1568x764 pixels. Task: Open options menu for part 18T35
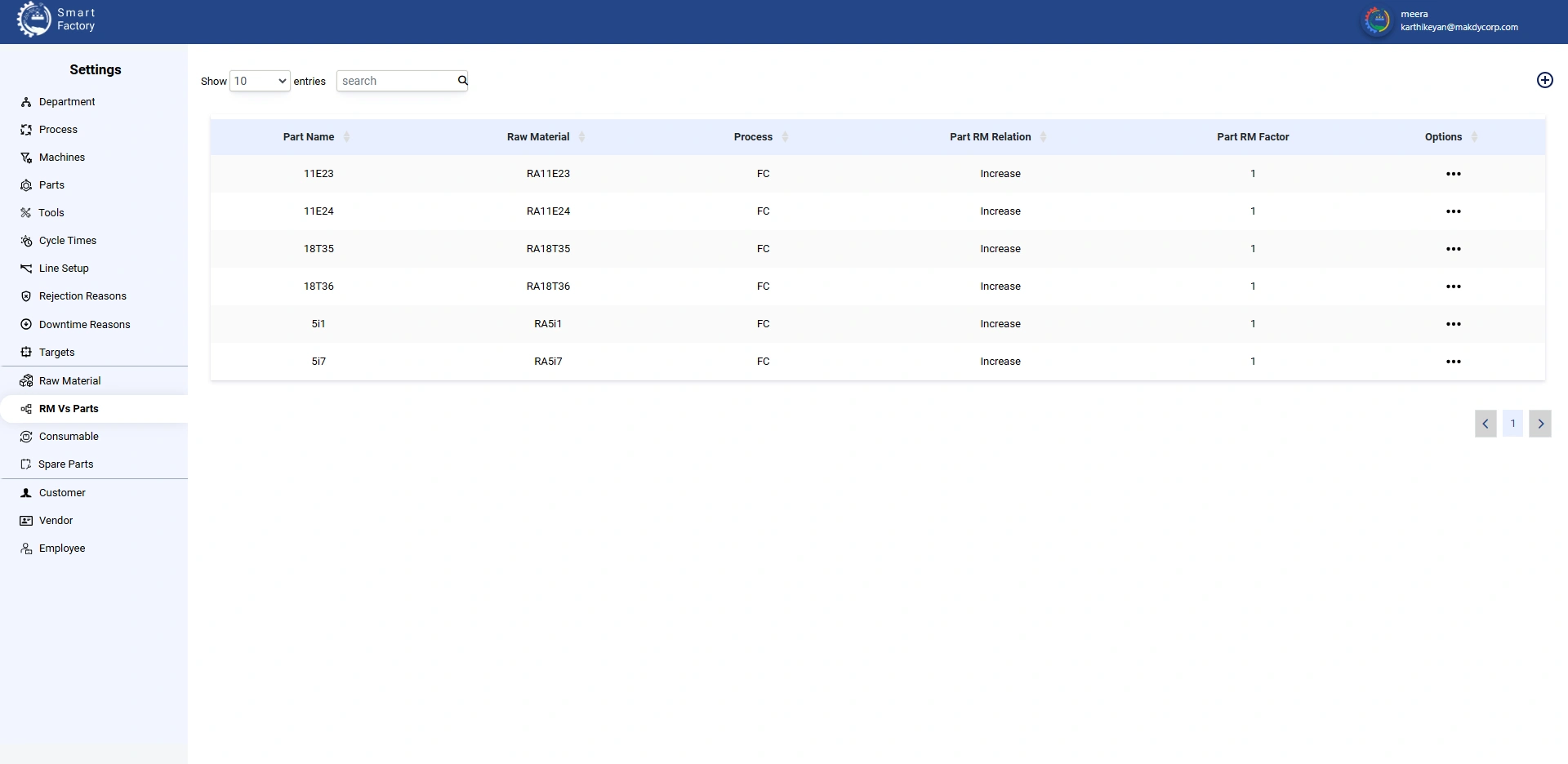[x=1453, y=249]
